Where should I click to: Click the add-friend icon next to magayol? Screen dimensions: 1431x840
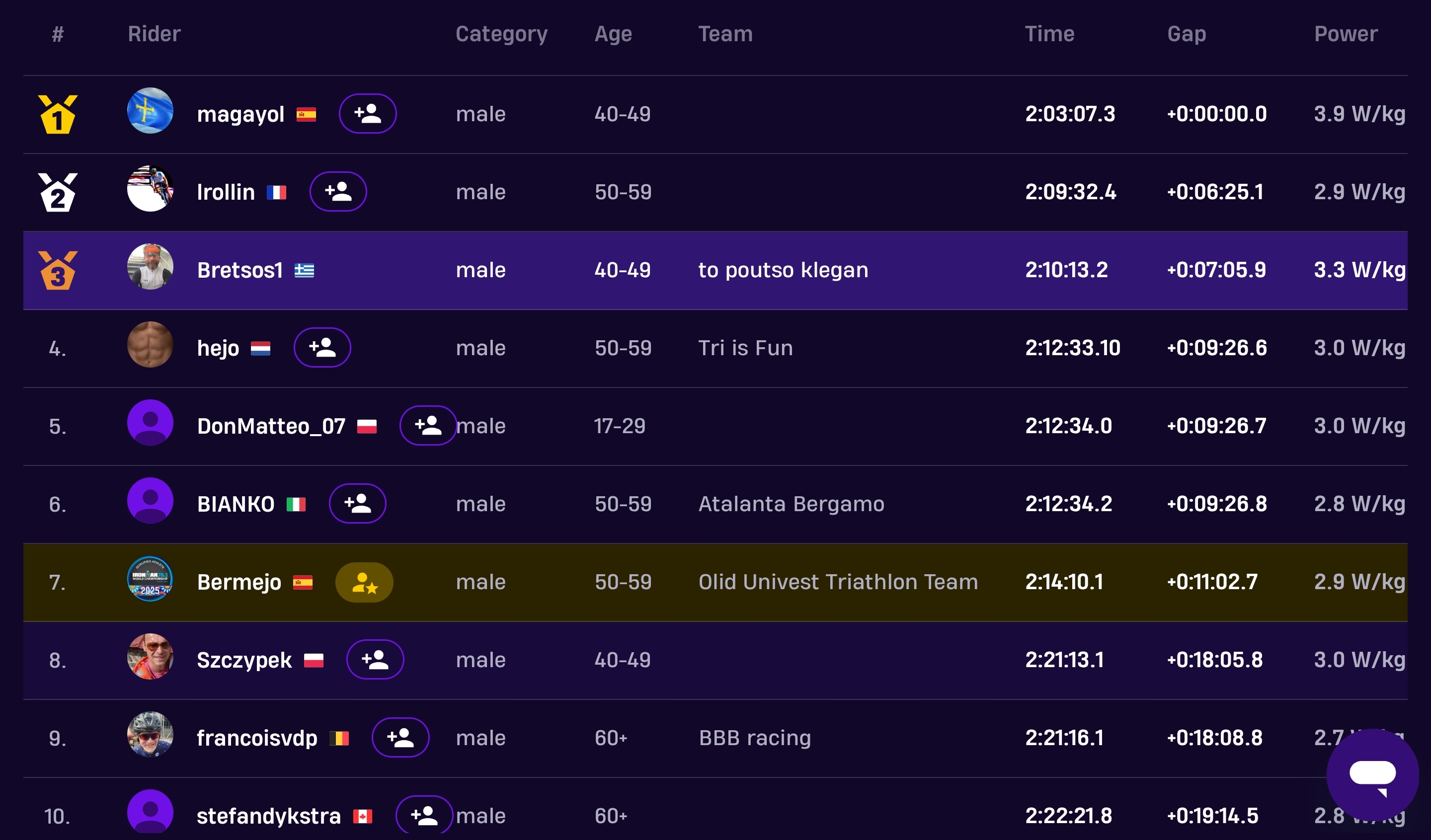click(x=367, y=114)
